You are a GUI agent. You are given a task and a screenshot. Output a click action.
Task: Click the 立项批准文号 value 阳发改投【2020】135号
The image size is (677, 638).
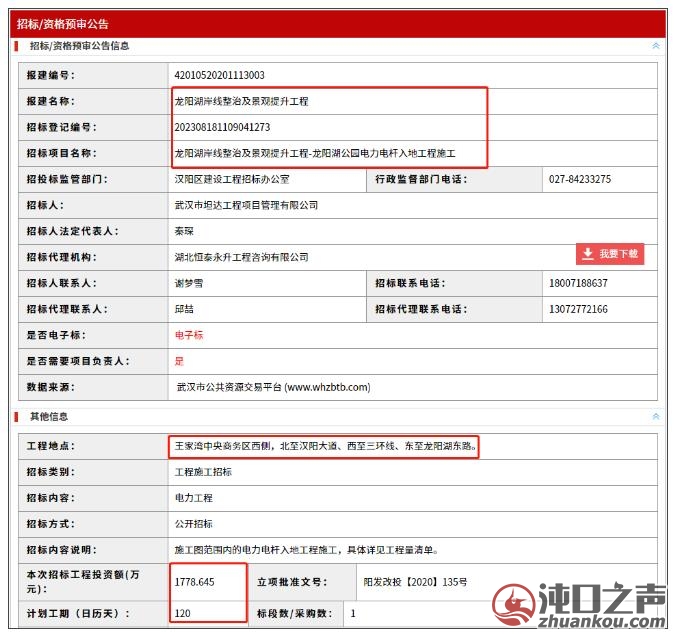[x=414, y=580]
